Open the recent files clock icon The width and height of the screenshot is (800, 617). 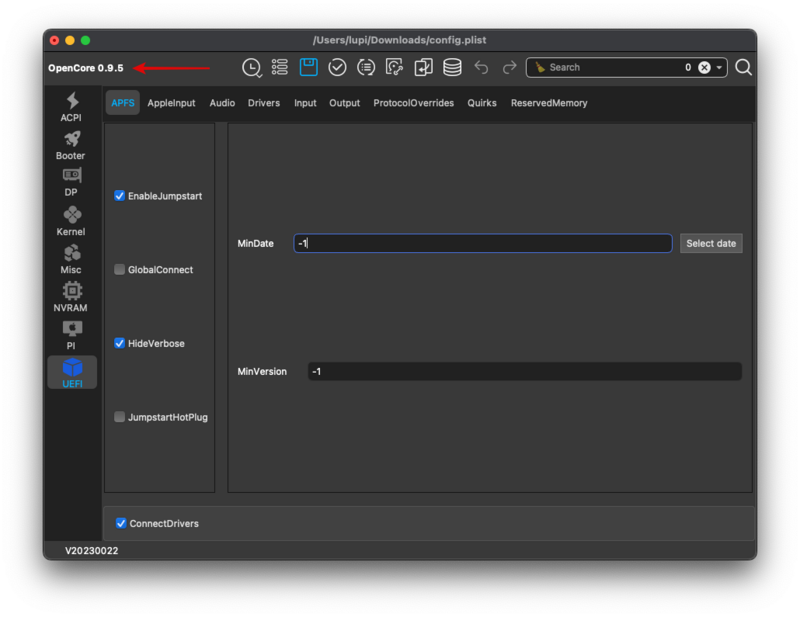252,67
